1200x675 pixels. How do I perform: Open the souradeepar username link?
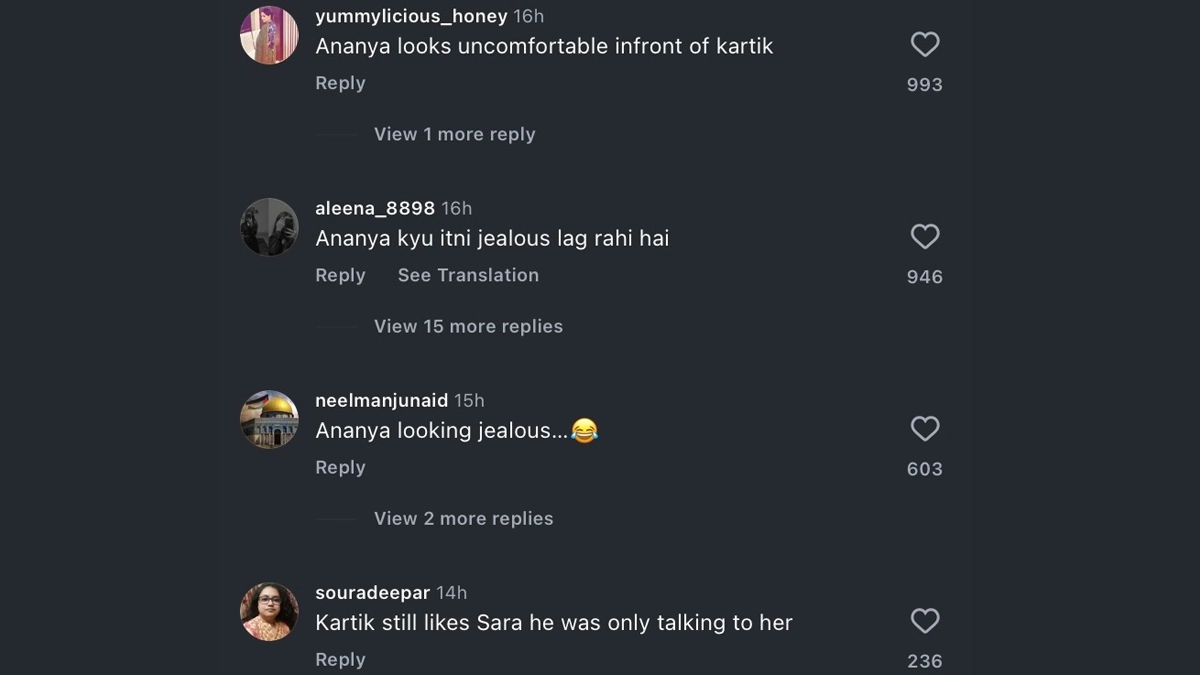pyautogui.click(x=372, y=593)
